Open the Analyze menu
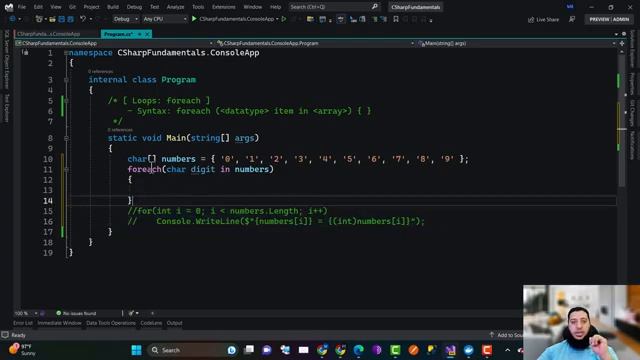Image resolution: width=640 pixels, height=360 pixels. coord(175,7)
